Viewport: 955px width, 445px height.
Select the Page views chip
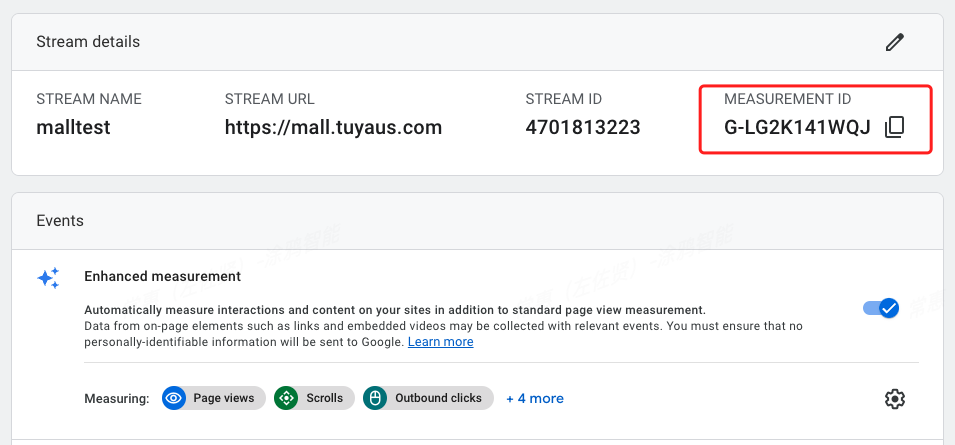pos(214,398)
